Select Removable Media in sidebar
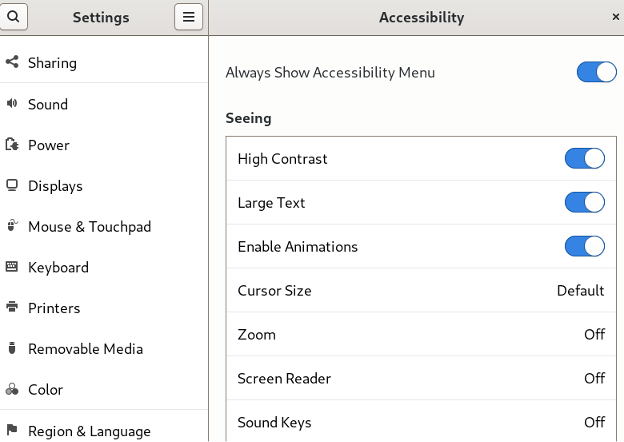 pyautogui.click(x=85, y=349)
